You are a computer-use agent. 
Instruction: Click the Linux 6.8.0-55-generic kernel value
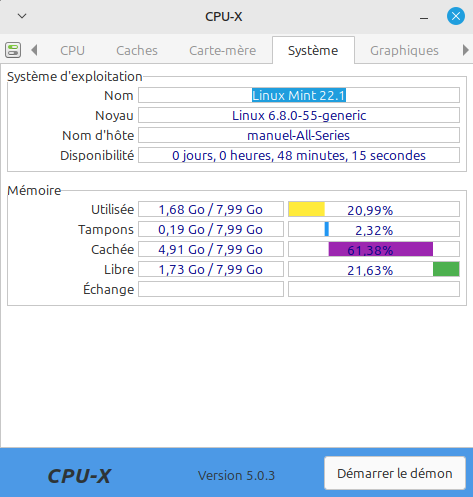[299, 115]
